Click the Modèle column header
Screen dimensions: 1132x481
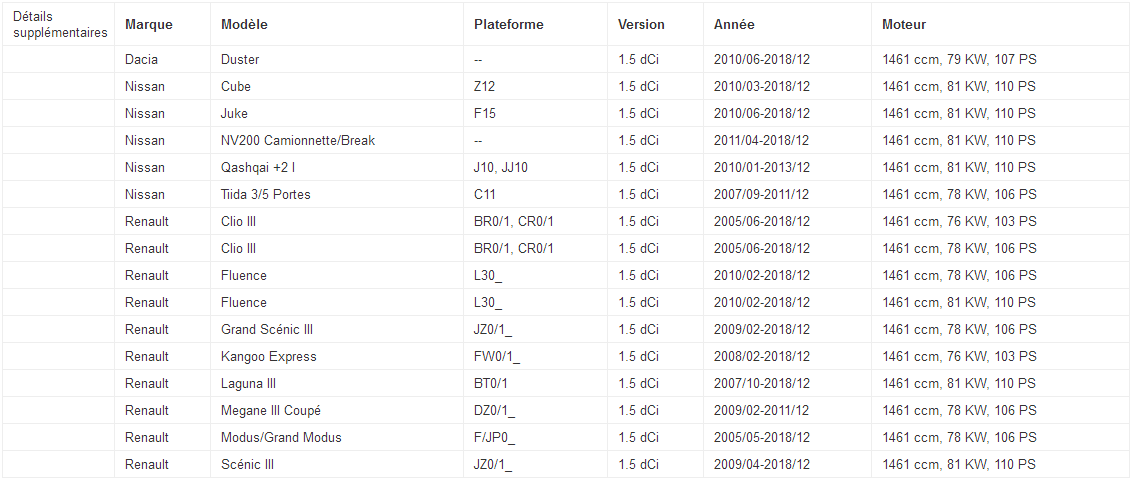[x=244, y=25]
